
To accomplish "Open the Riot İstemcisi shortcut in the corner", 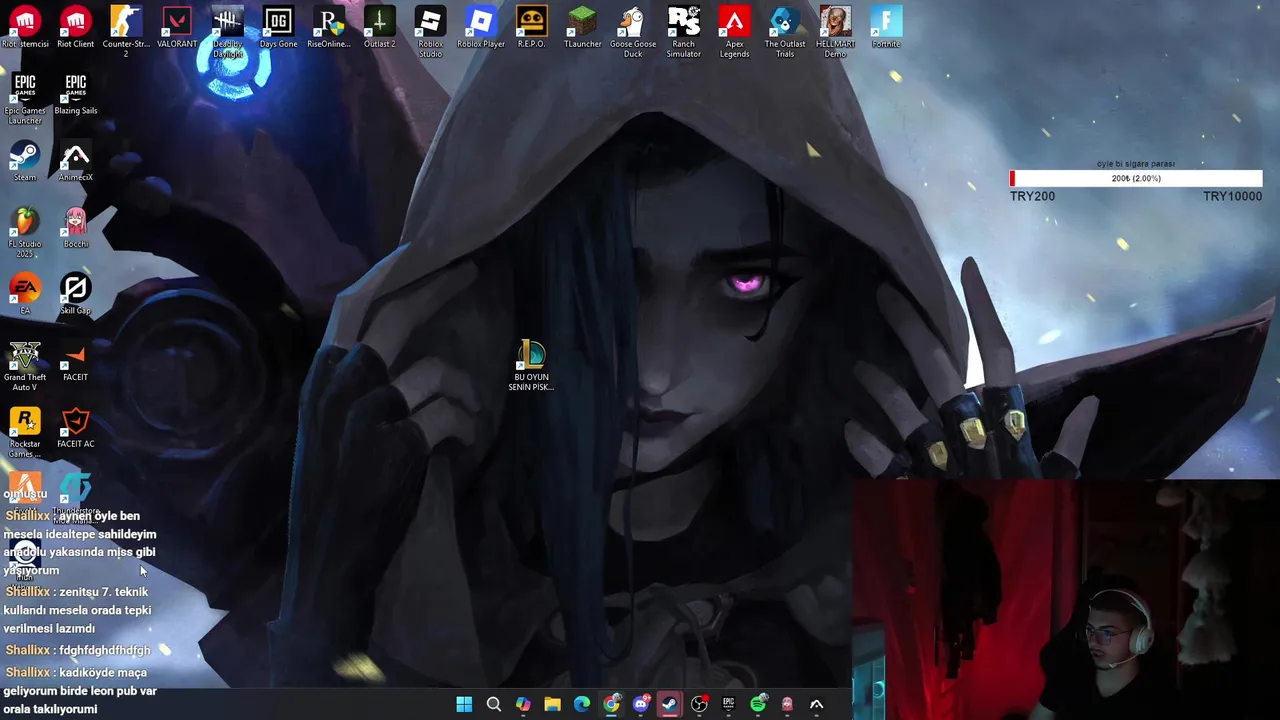I will point(25,27).
